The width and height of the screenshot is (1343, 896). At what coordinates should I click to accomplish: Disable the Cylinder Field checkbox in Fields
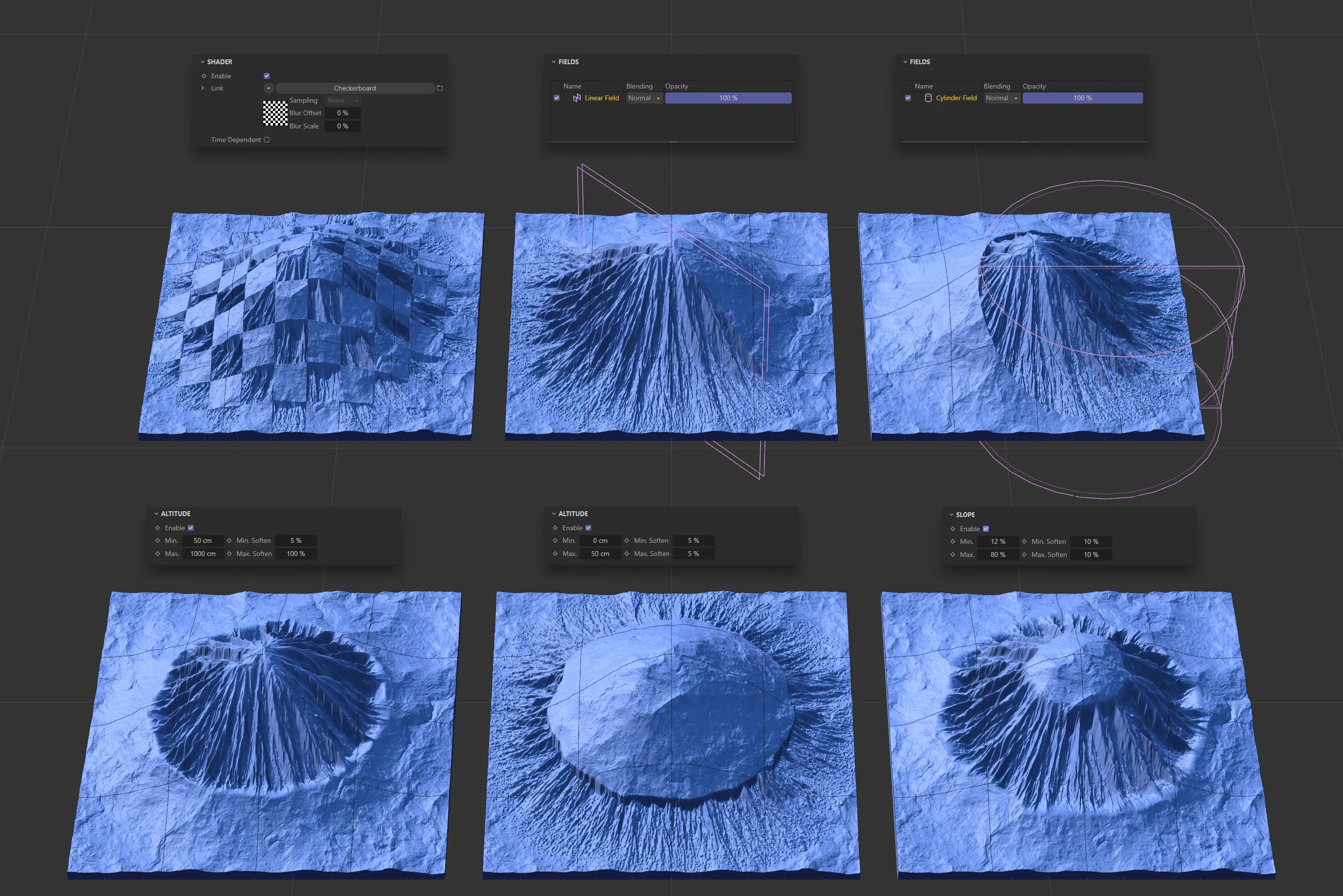pos(908,98)
